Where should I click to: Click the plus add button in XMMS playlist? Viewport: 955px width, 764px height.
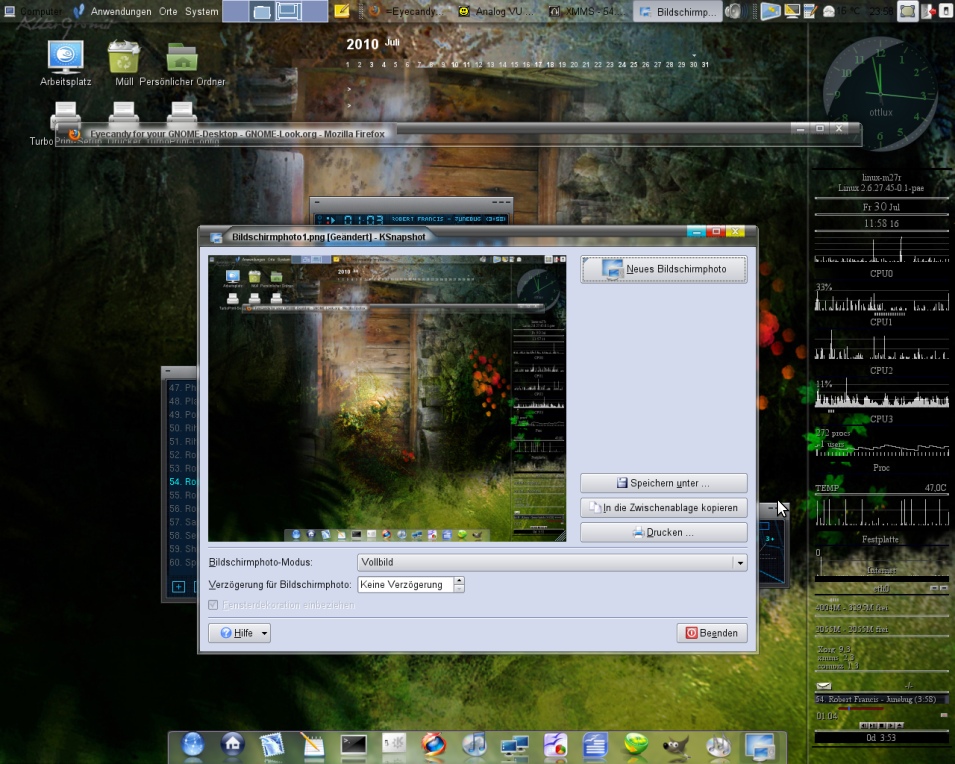178,587
